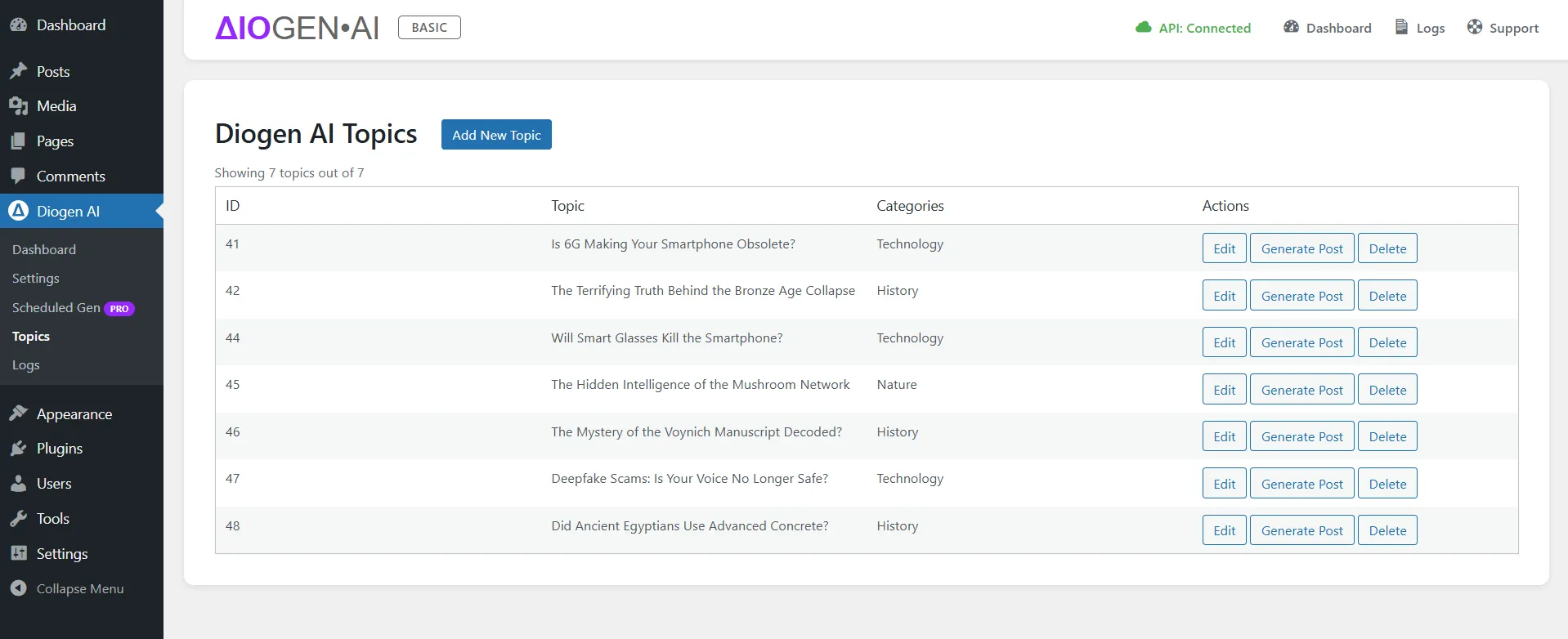
Task: Select Diogen AI menu item
Action: coord(82,212)
